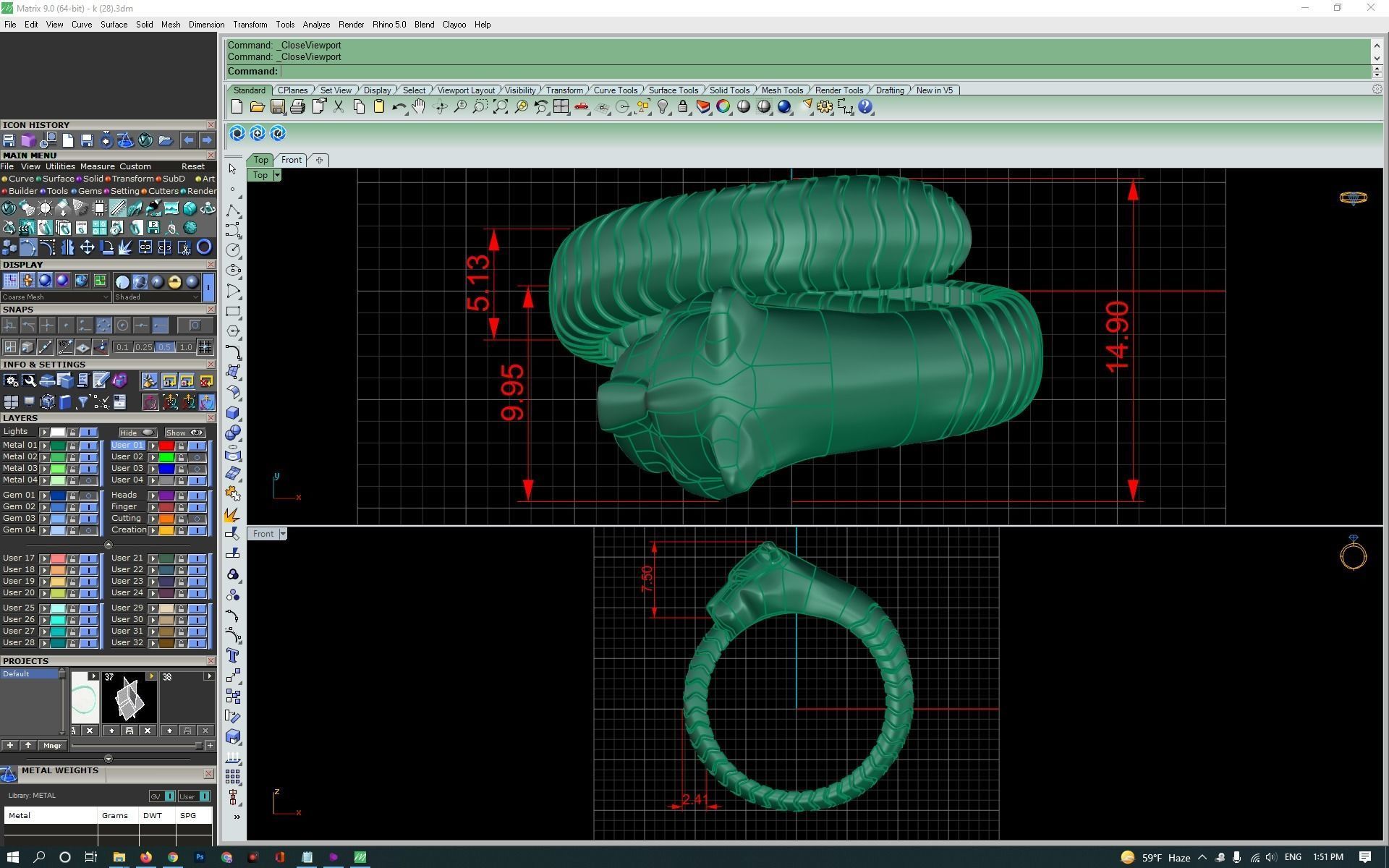
Task: Click the settings gears icon in Info & Settings
Action: tap(11, 380)
